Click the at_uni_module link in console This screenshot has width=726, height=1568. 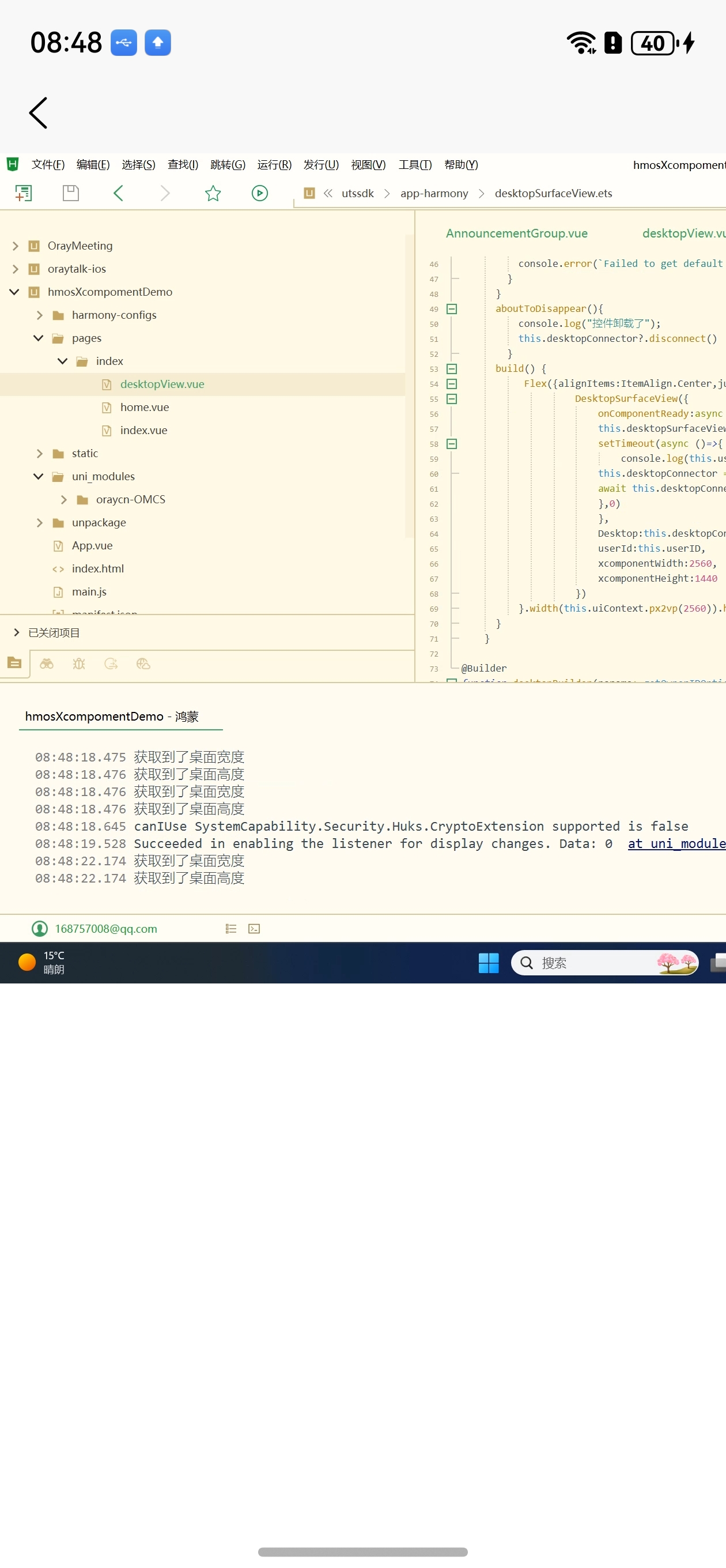point(675,843)
